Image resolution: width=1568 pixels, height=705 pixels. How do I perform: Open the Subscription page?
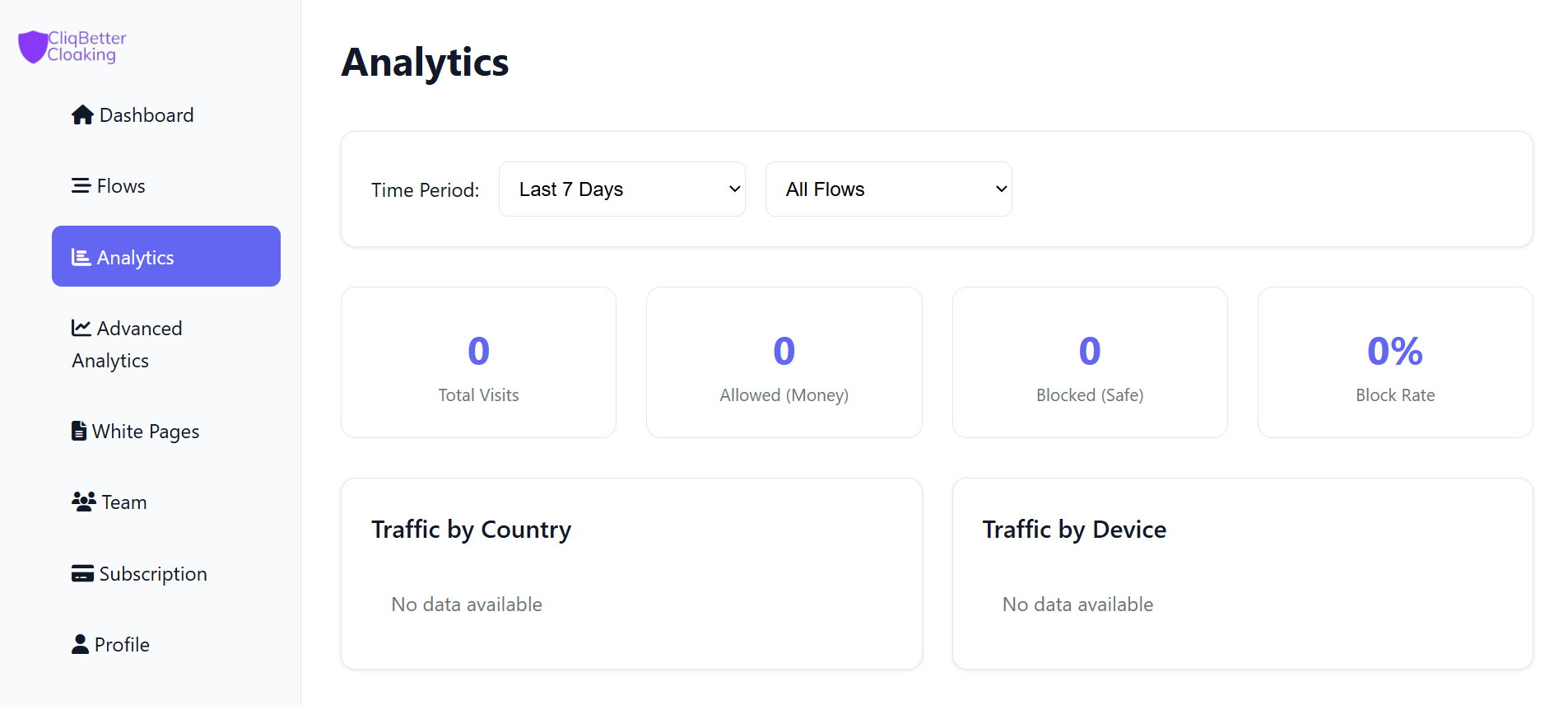tap(166, 573)
